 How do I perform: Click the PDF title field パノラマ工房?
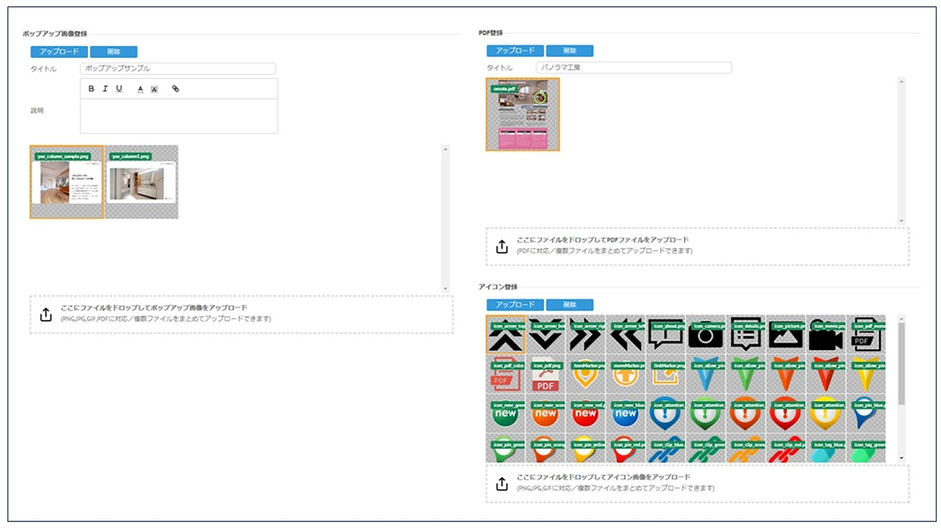pos(634,68)
